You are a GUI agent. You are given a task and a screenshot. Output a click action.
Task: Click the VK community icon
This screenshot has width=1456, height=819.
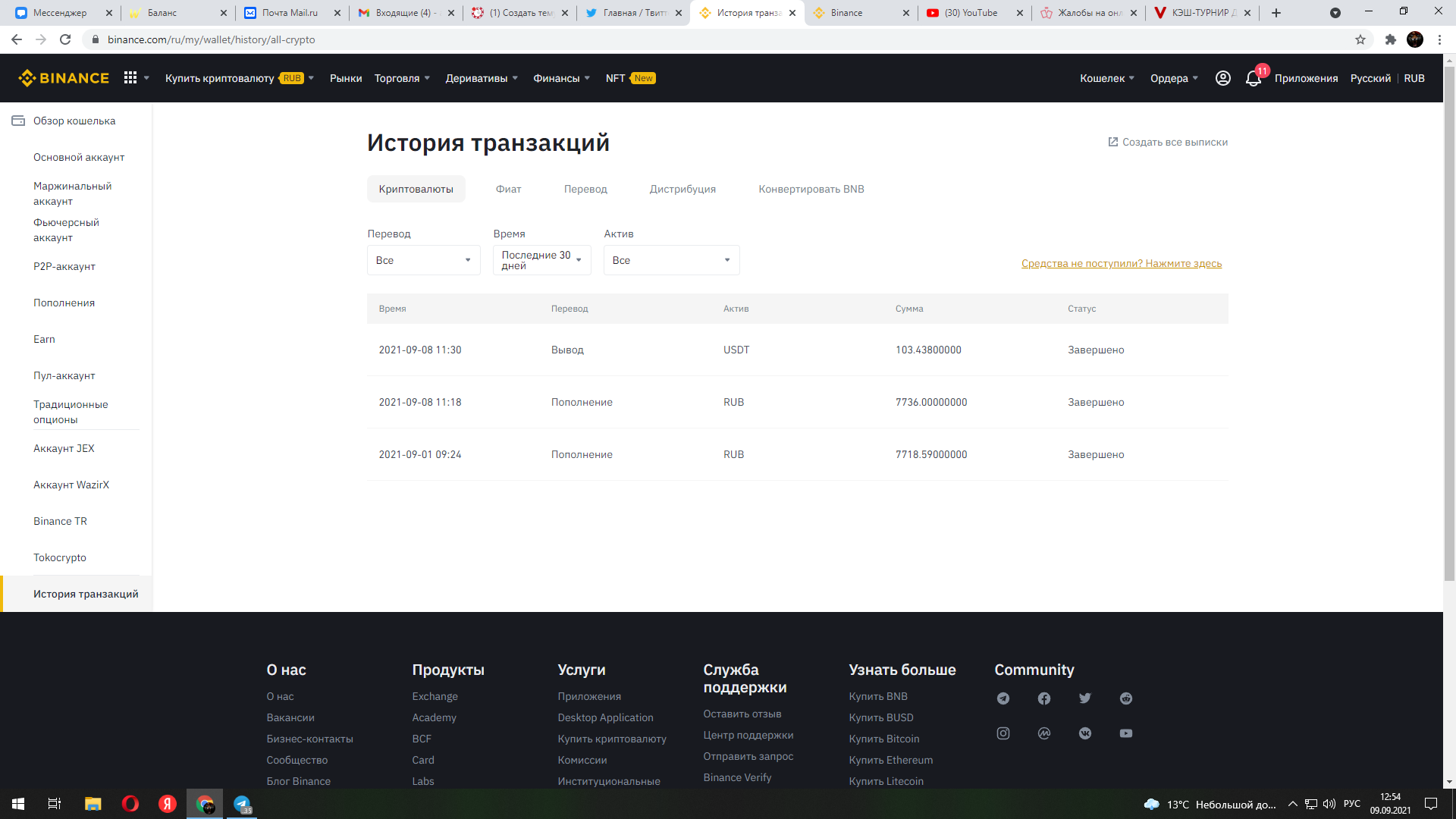pyautogui.click(x=1085, y=733)
